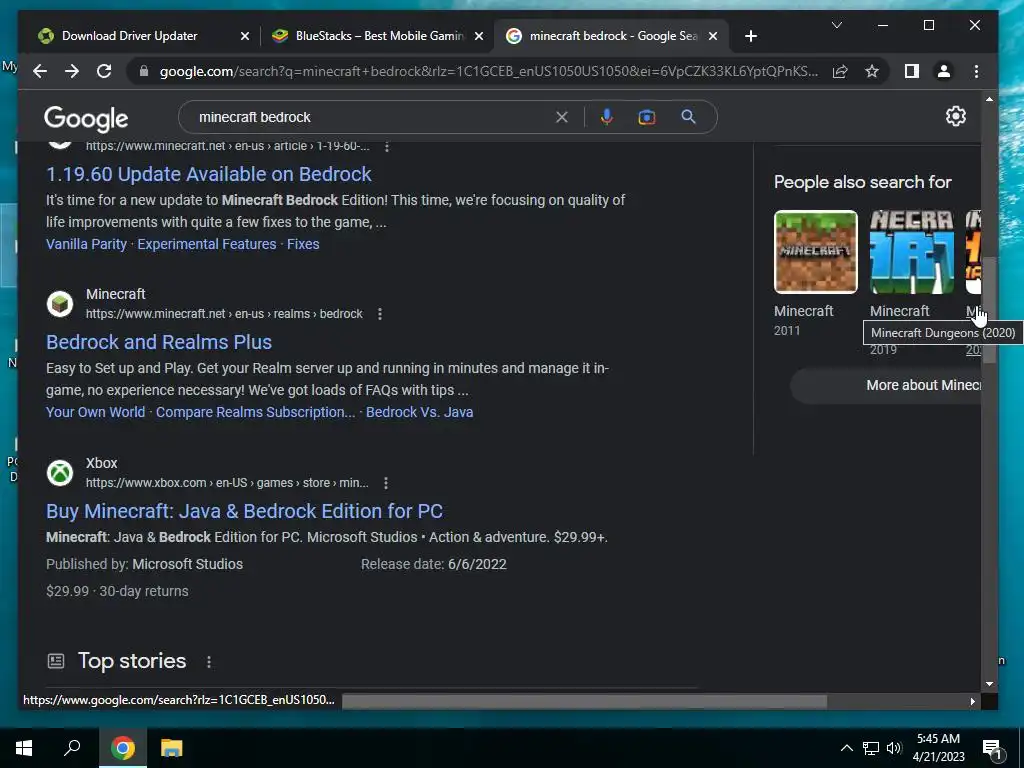
Task: Bookmark this page with the star
Action: 872,71
